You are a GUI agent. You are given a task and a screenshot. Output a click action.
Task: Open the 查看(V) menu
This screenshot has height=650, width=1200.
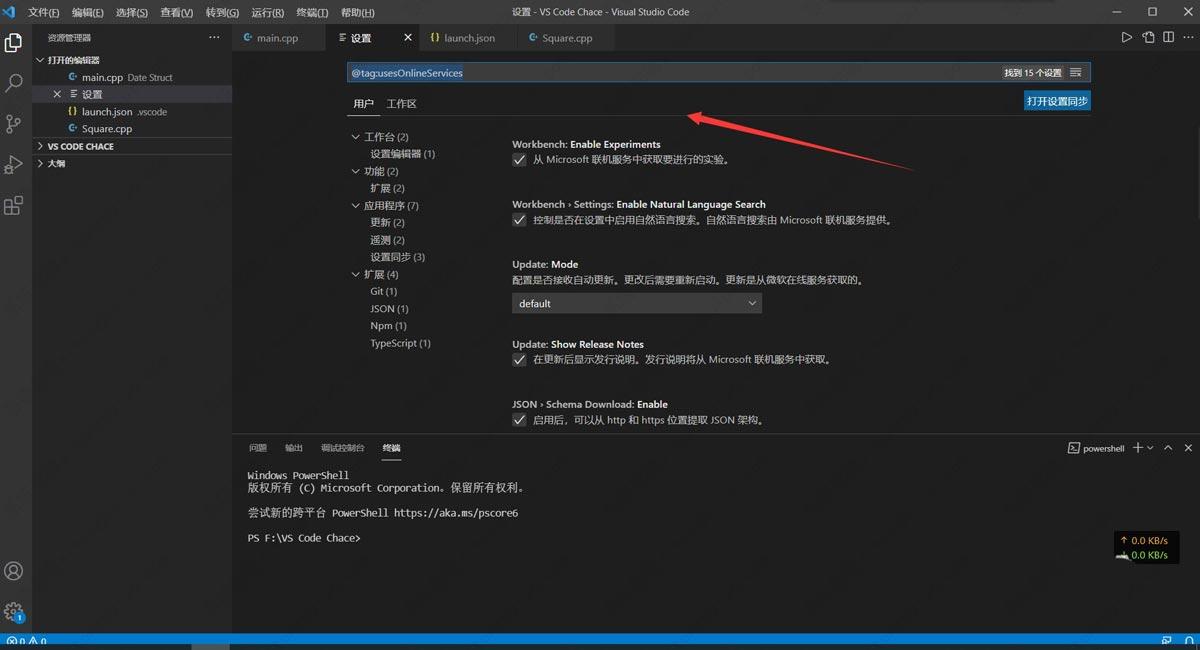tap(177, 13)
